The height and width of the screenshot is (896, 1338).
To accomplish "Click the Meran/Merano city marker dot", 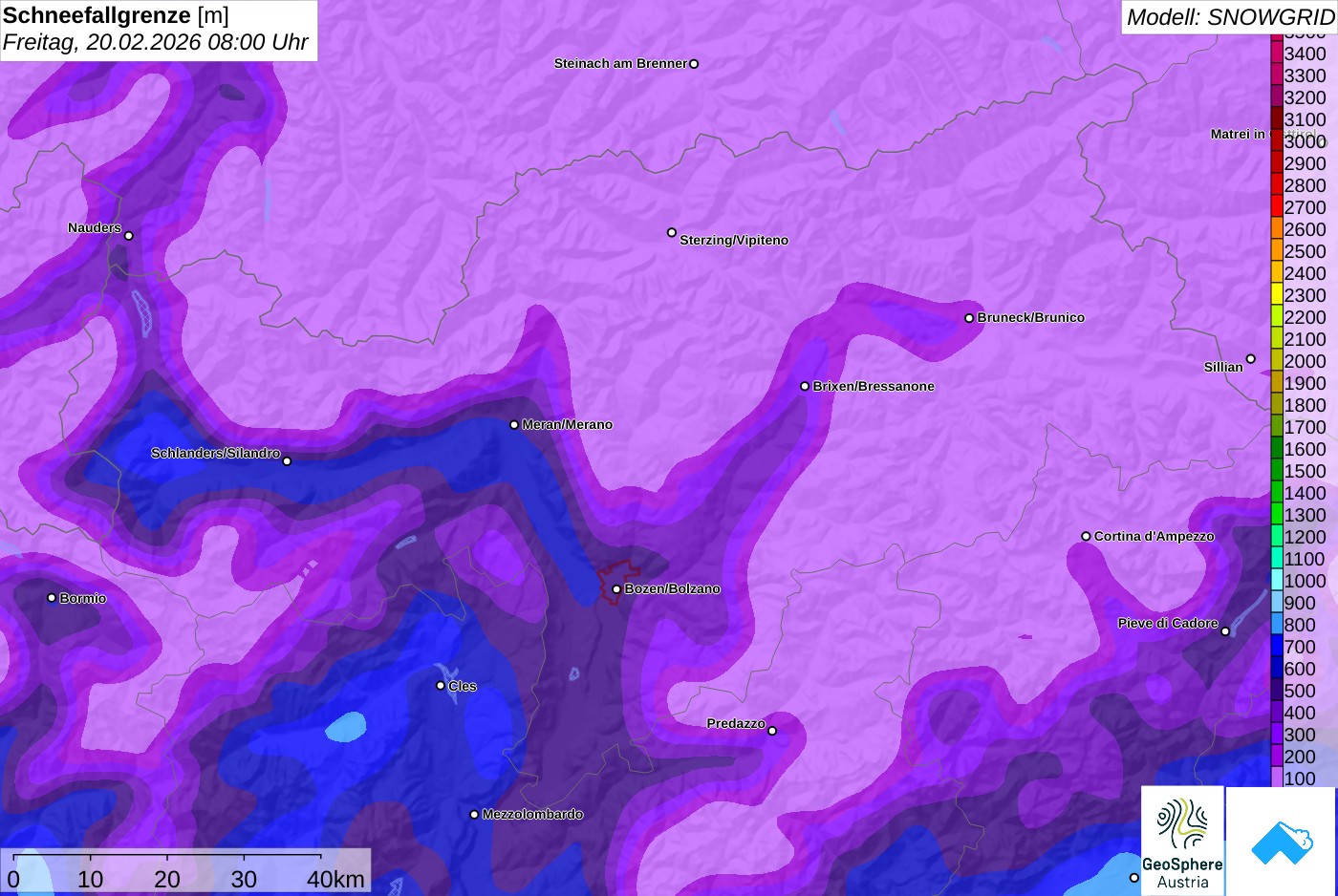I will point(514,424).
